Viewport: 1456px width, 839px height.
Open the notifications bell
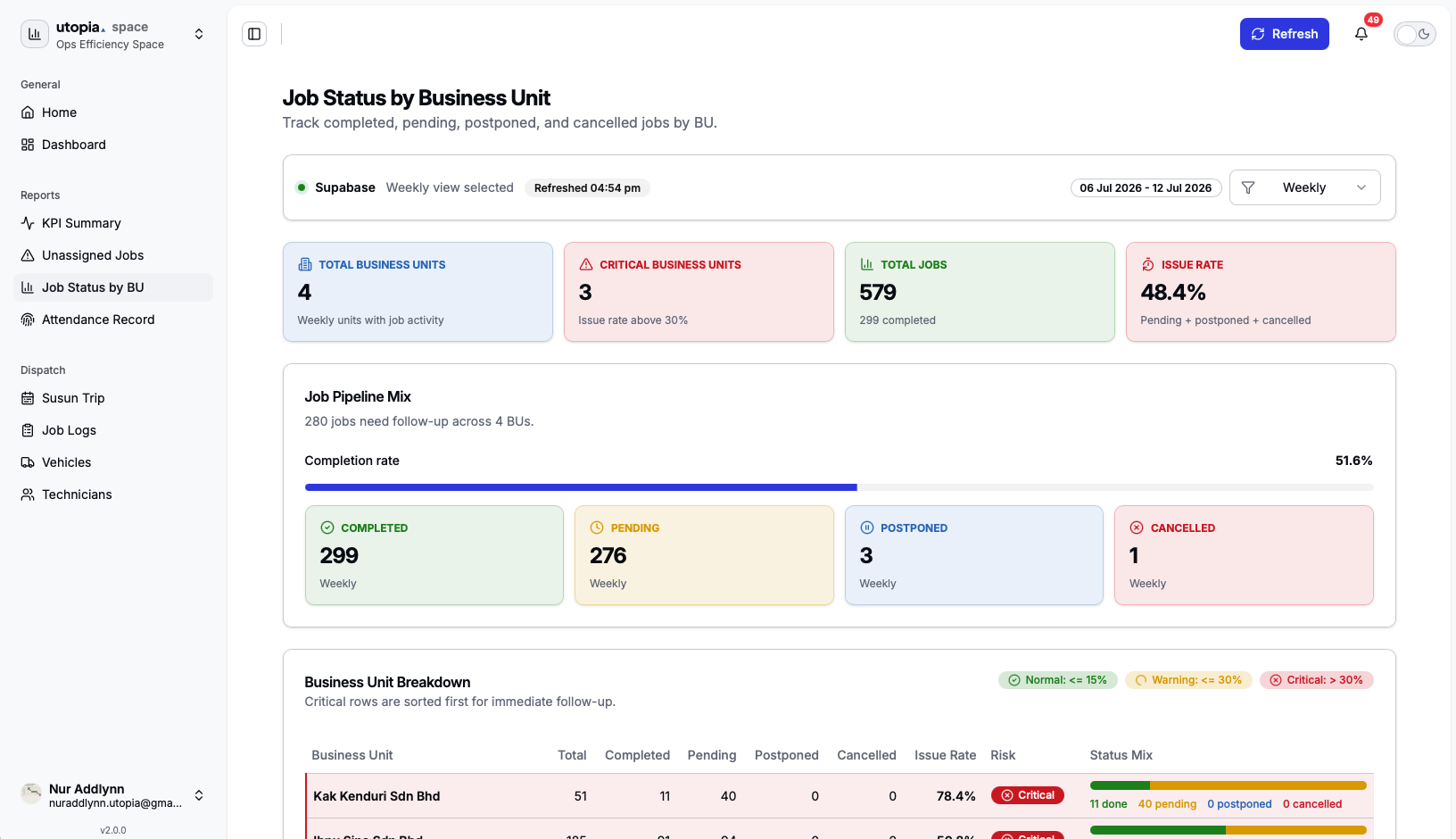pyautogui.click(x=1361, y=34)
